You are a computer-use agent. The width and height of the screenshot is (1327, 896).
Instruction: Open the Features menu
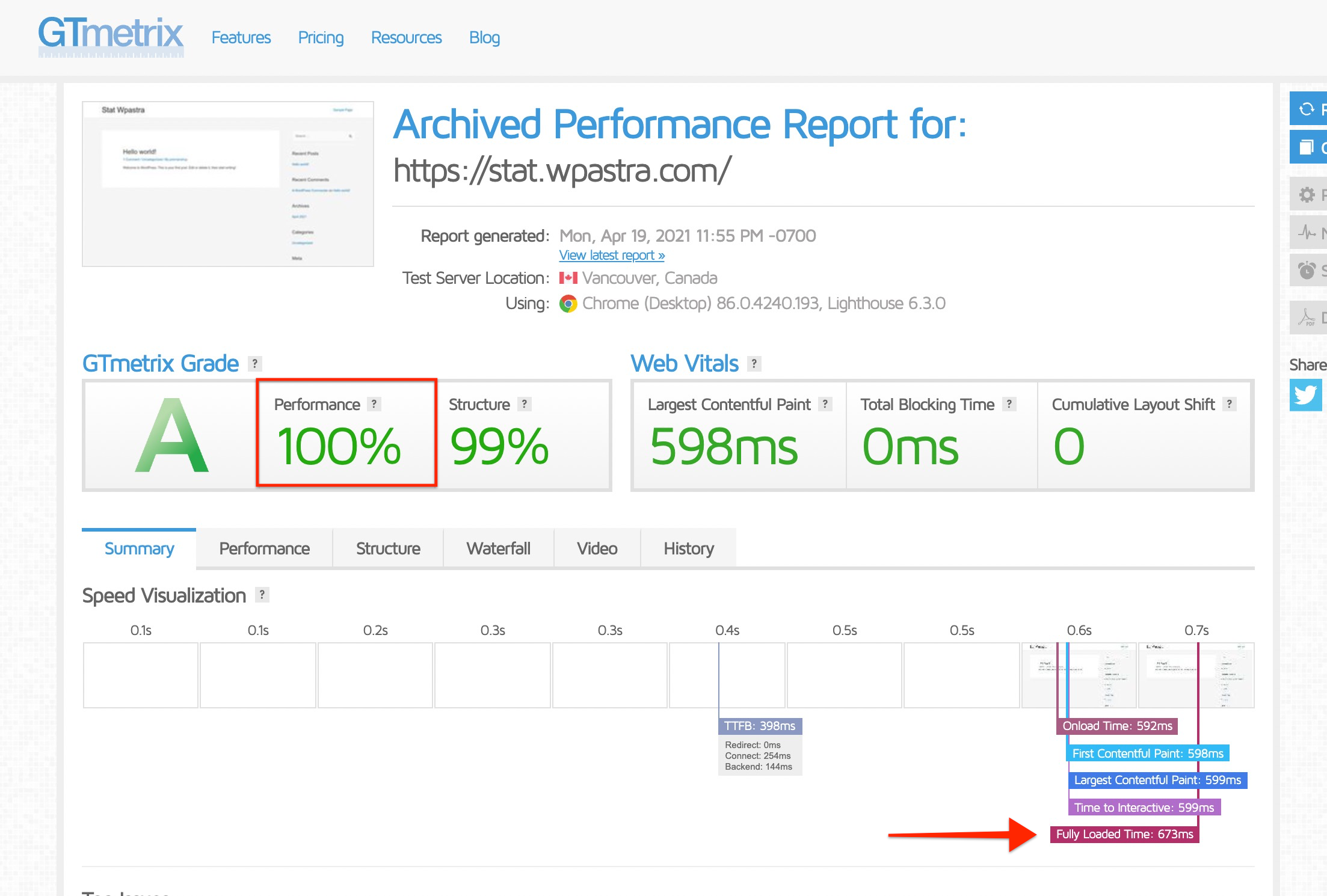tap(241, 37)
